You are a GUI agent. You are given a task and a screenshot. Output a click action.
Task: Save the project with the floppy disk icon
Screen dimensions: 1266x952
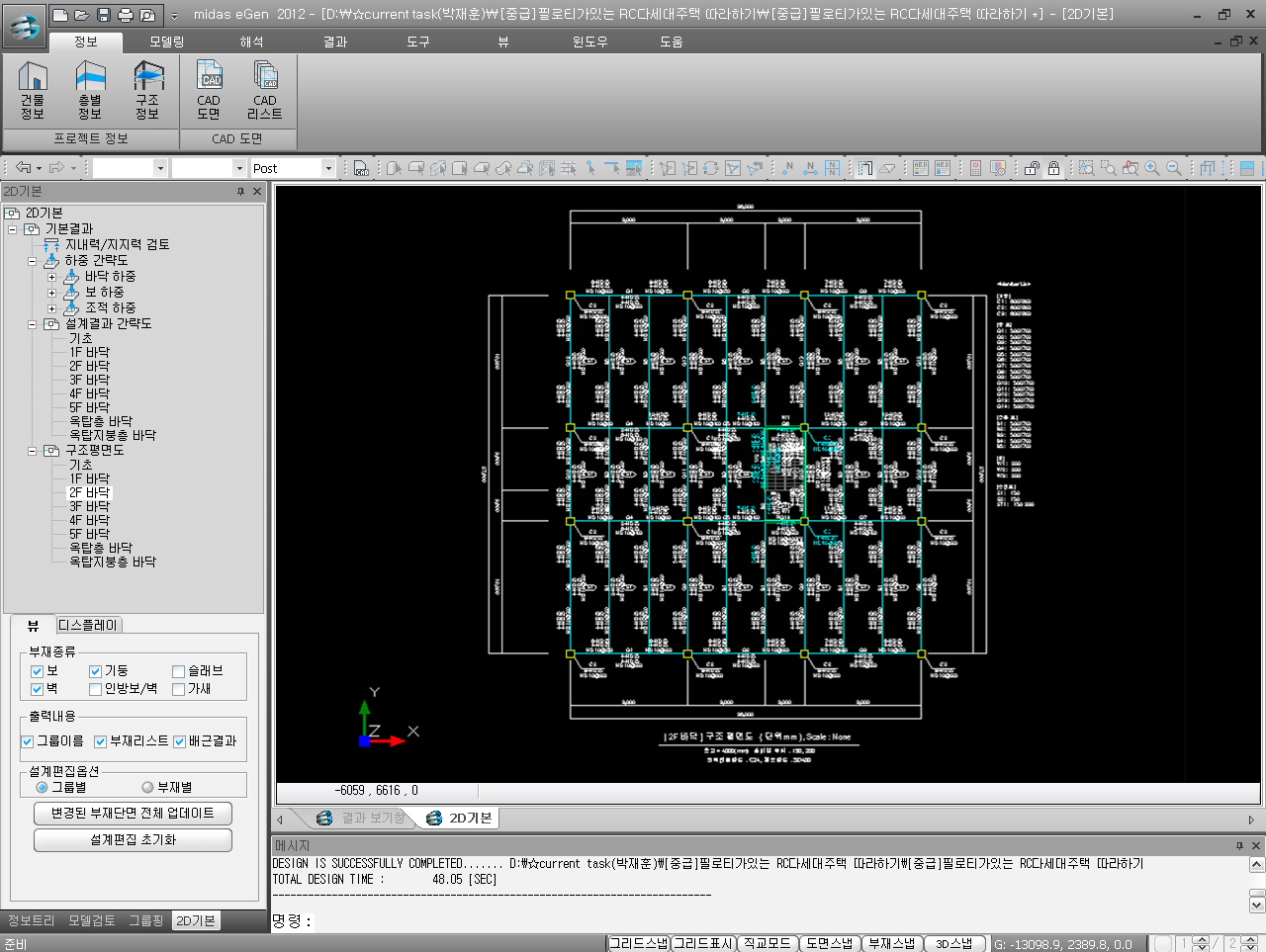[x=104, y=15]
